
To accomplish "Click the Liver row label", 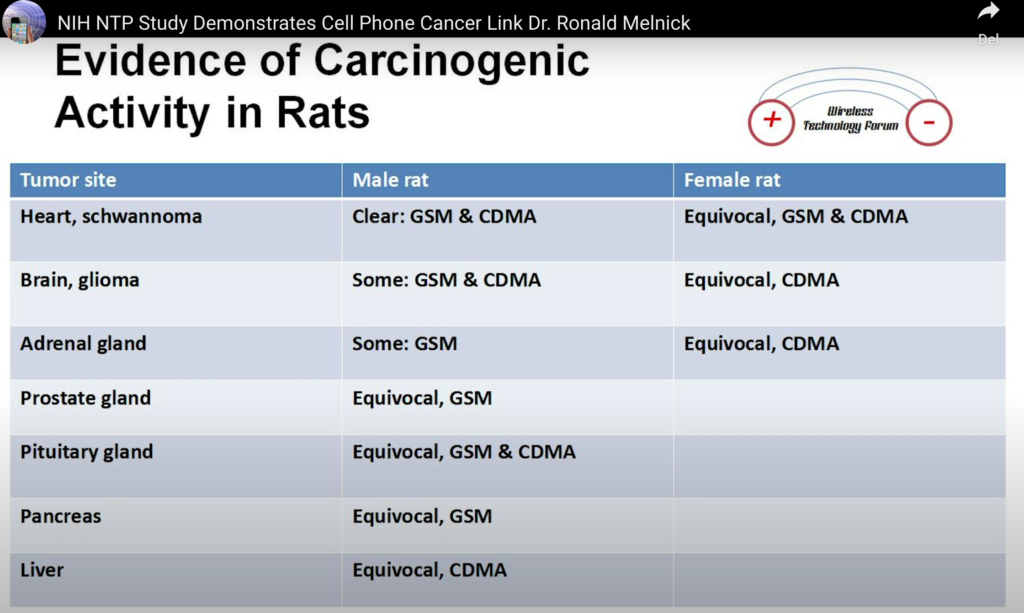I will [42, 570].
